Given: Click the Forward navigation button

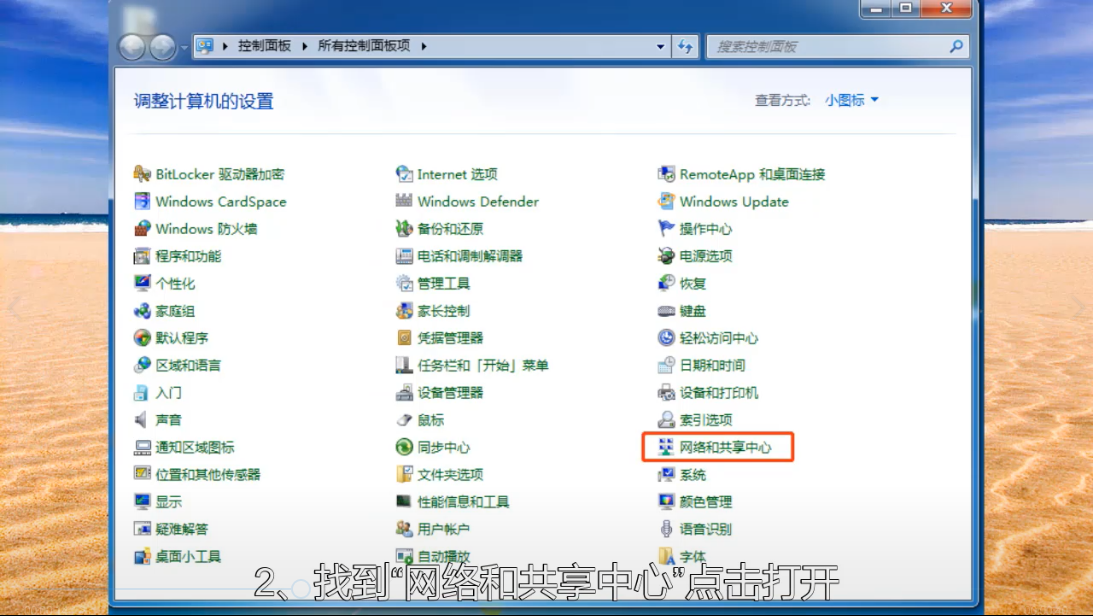Looking at the screenshot, I should [x=163, y=47].
